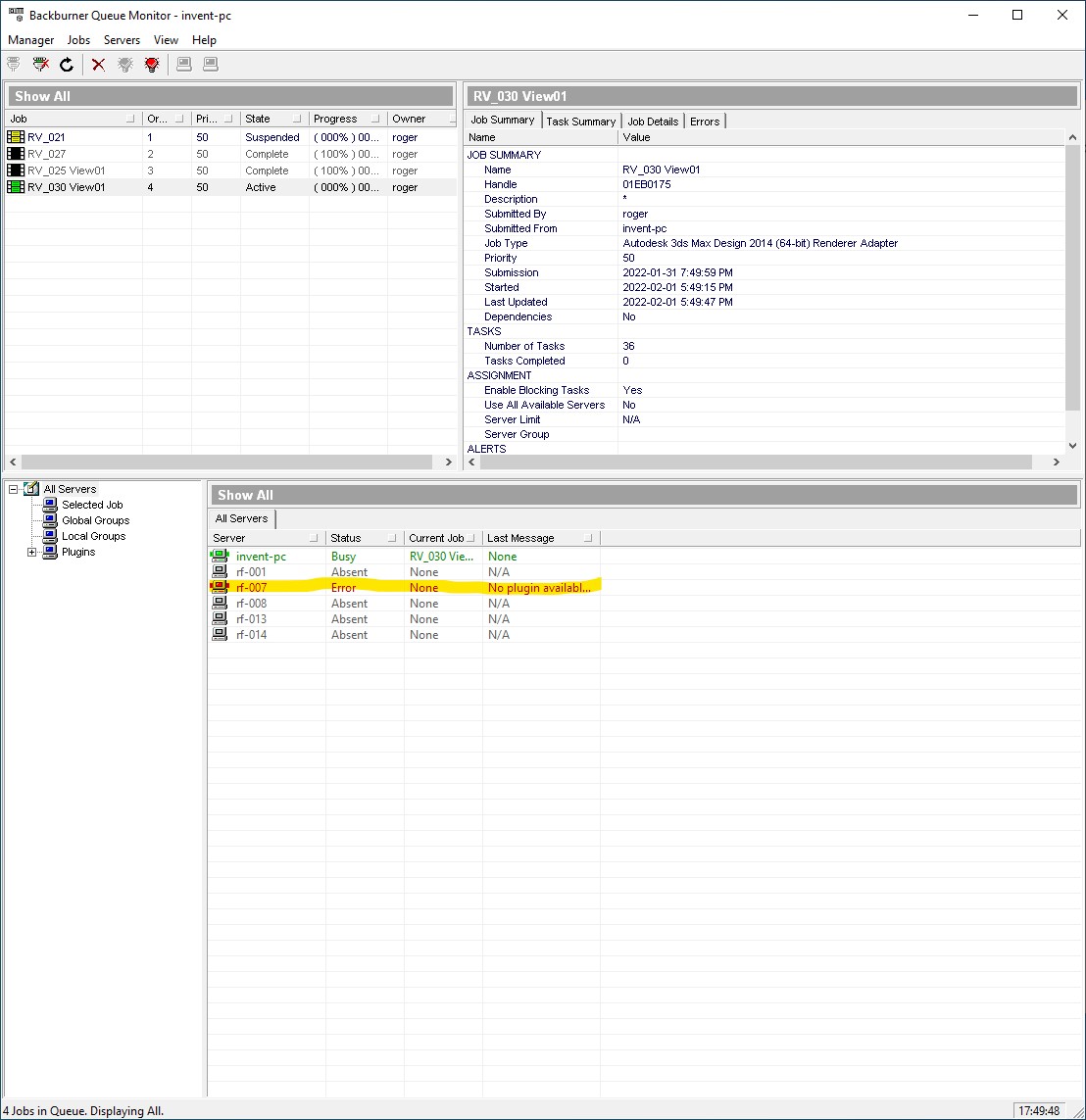
Task: Activate the job via the gray lightbulb icon
Action: click(x=124, y=64)
